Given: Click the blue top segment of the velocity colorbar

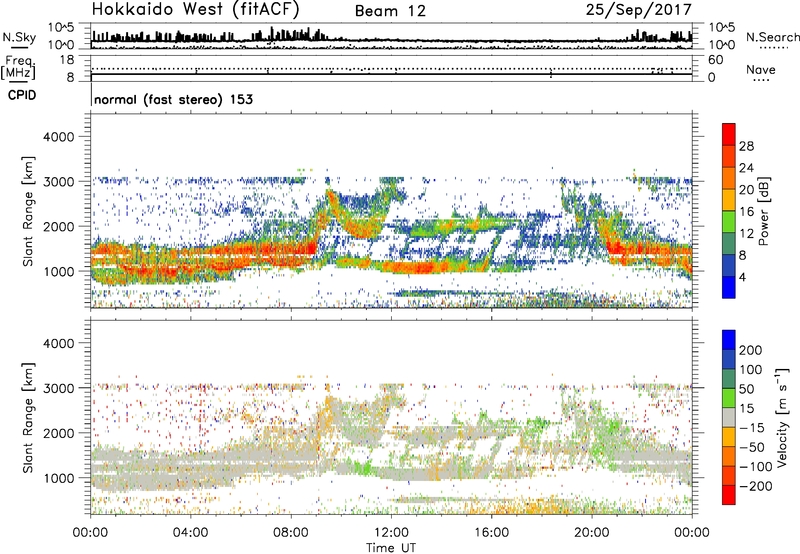Looking at the screenshot, I should (x=729, y=340).
